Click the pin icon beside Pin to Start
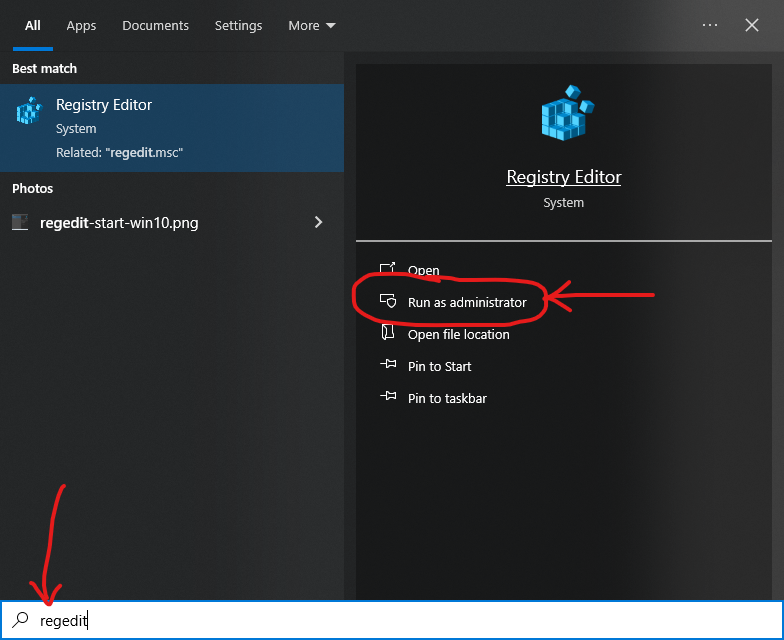The image size is (784, 640). pos(388,364)
